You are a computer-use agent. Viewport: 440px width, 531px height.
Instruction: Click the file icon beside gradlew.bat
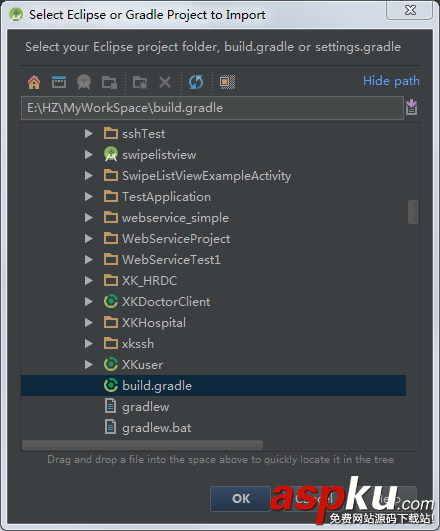coord(110,427)
